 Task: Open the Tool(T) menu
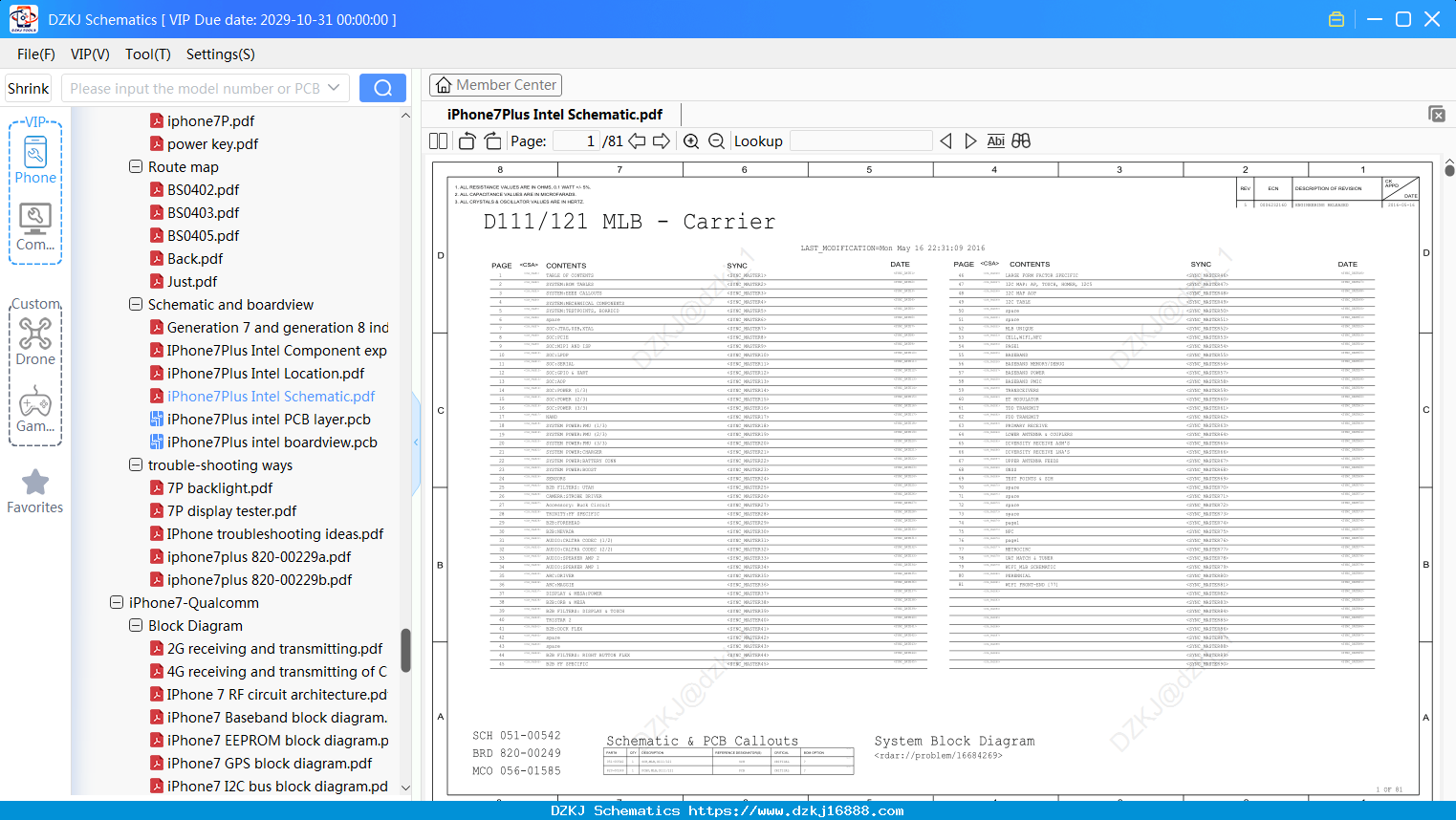tap(148, 54)
